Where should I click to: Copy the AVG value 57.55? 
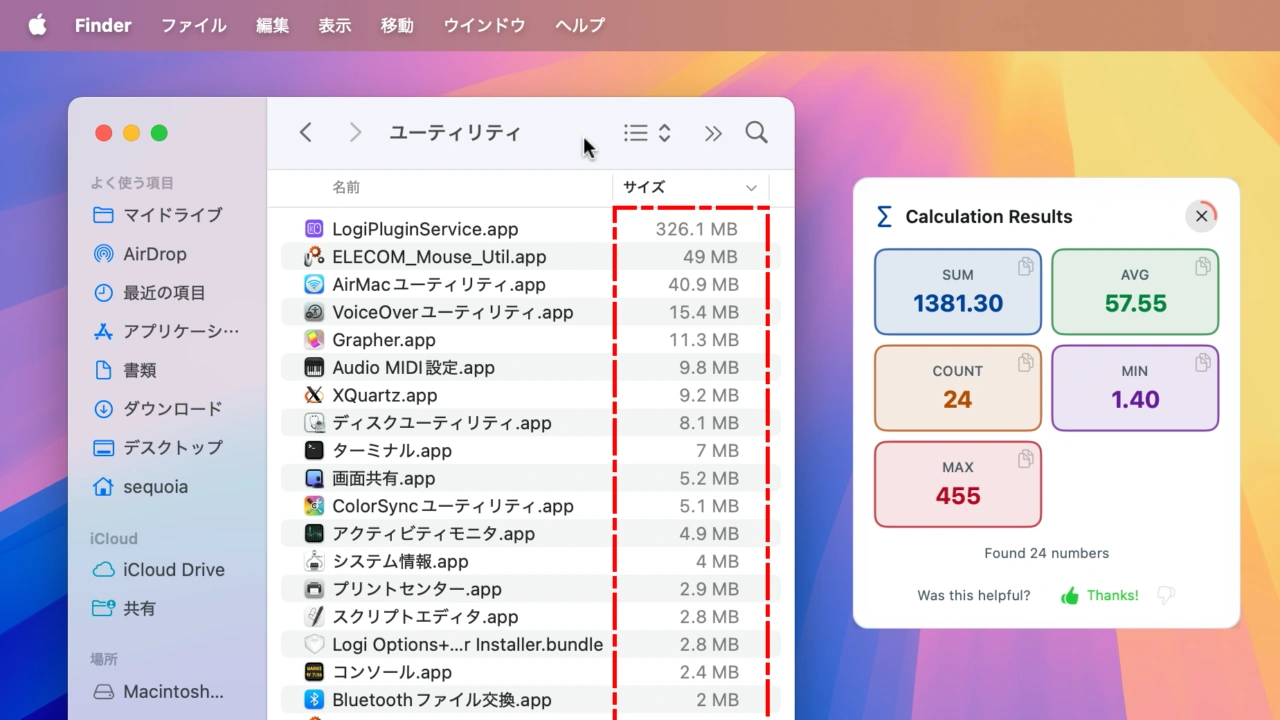[1203, 266]
